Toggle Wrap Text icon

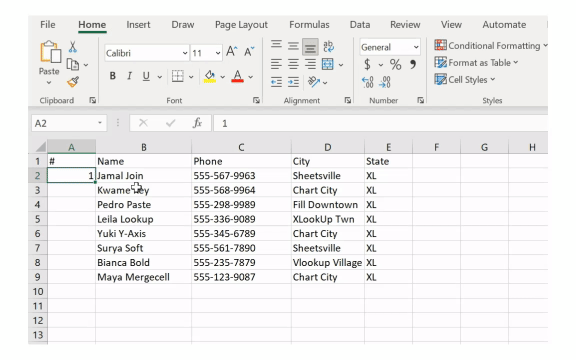328,46
